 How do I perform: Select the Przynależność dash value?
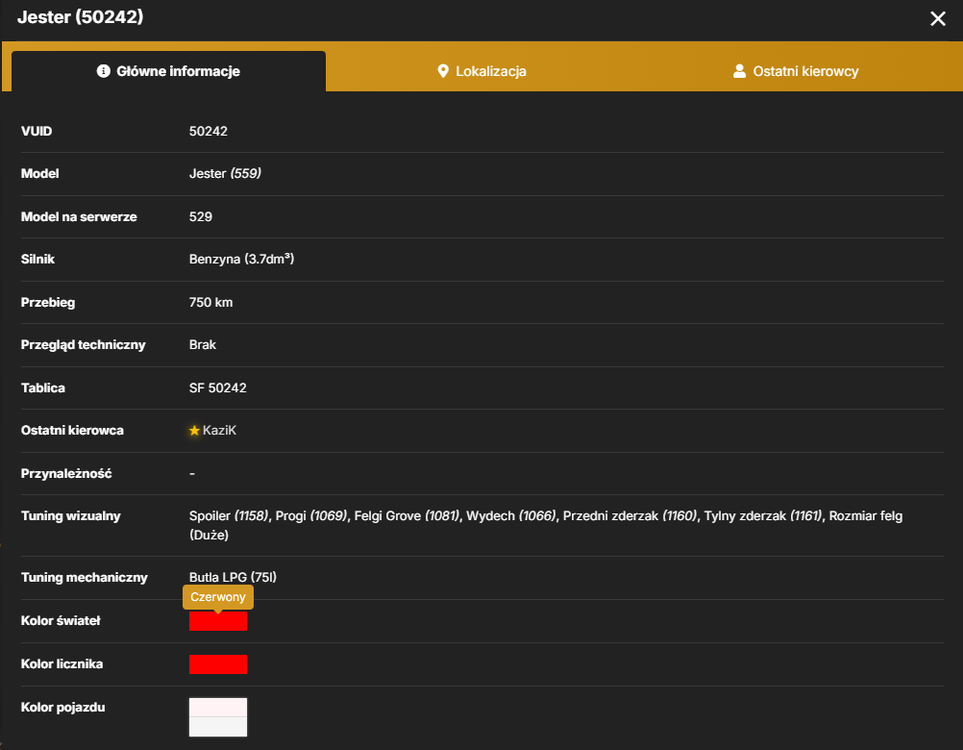[x=192, y=474]
